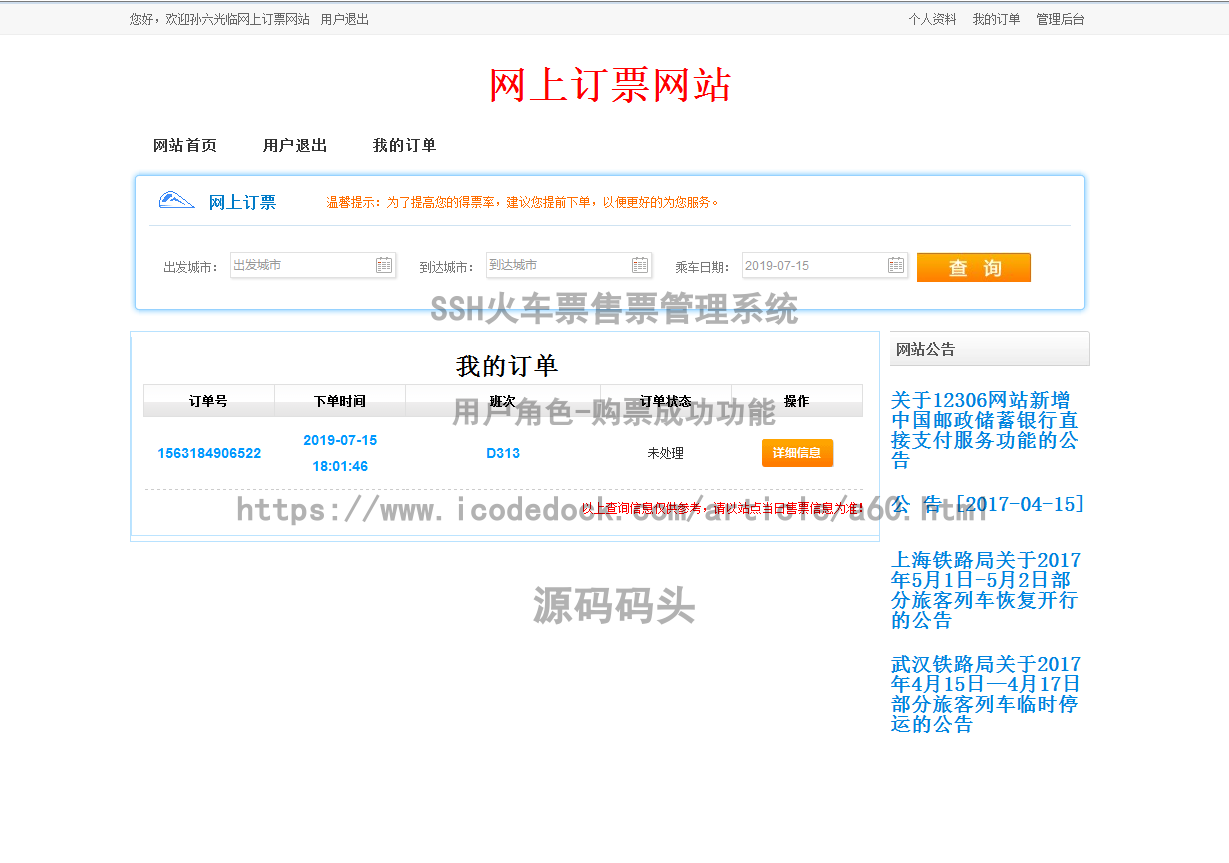The height and width of the screenshot is (863, 1229).
Task: Open 管理后台 link in top bar
Action: pos(1060,19)
